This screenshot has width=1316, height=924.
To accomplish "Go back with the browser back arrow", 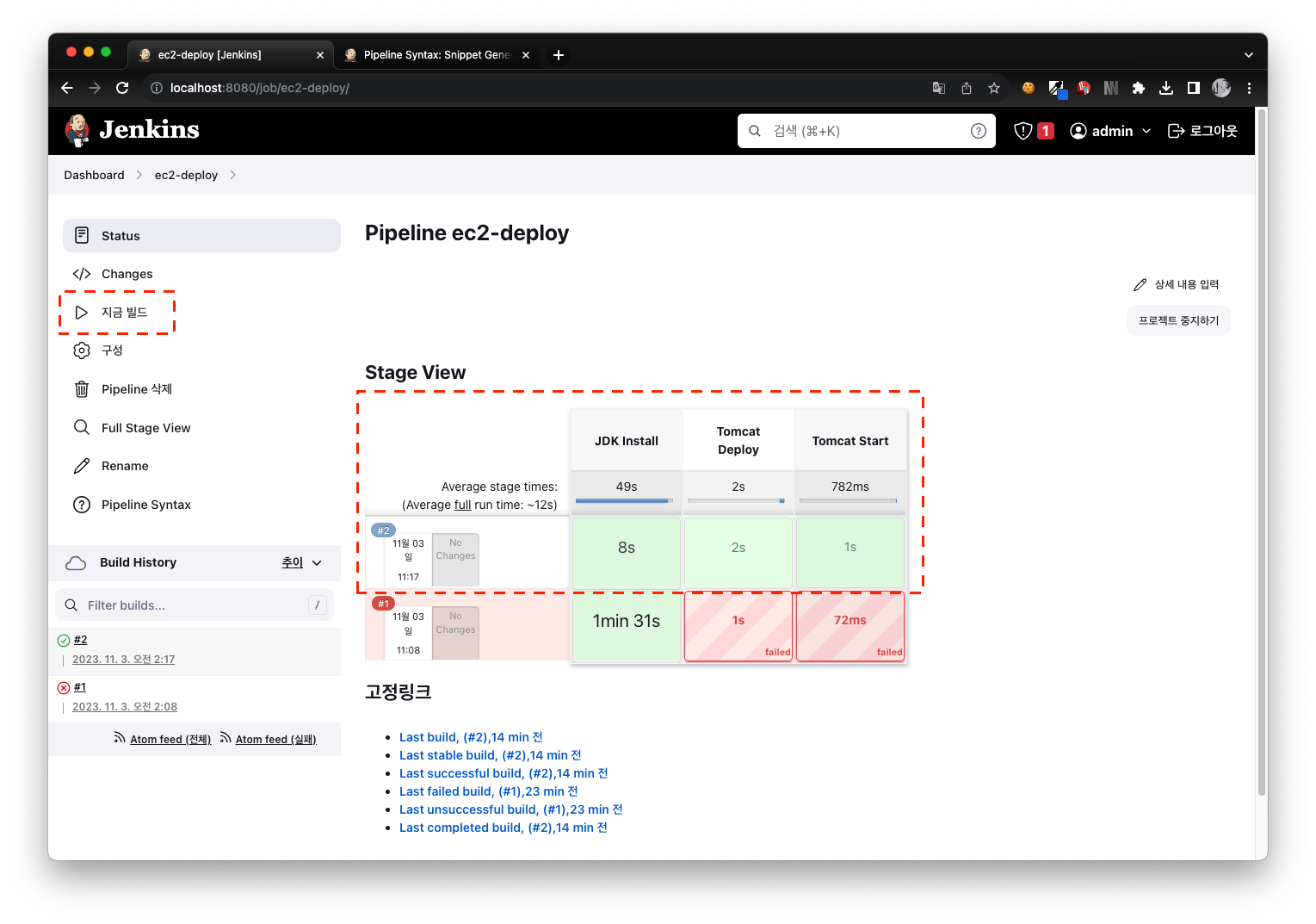I will [67, 88].
